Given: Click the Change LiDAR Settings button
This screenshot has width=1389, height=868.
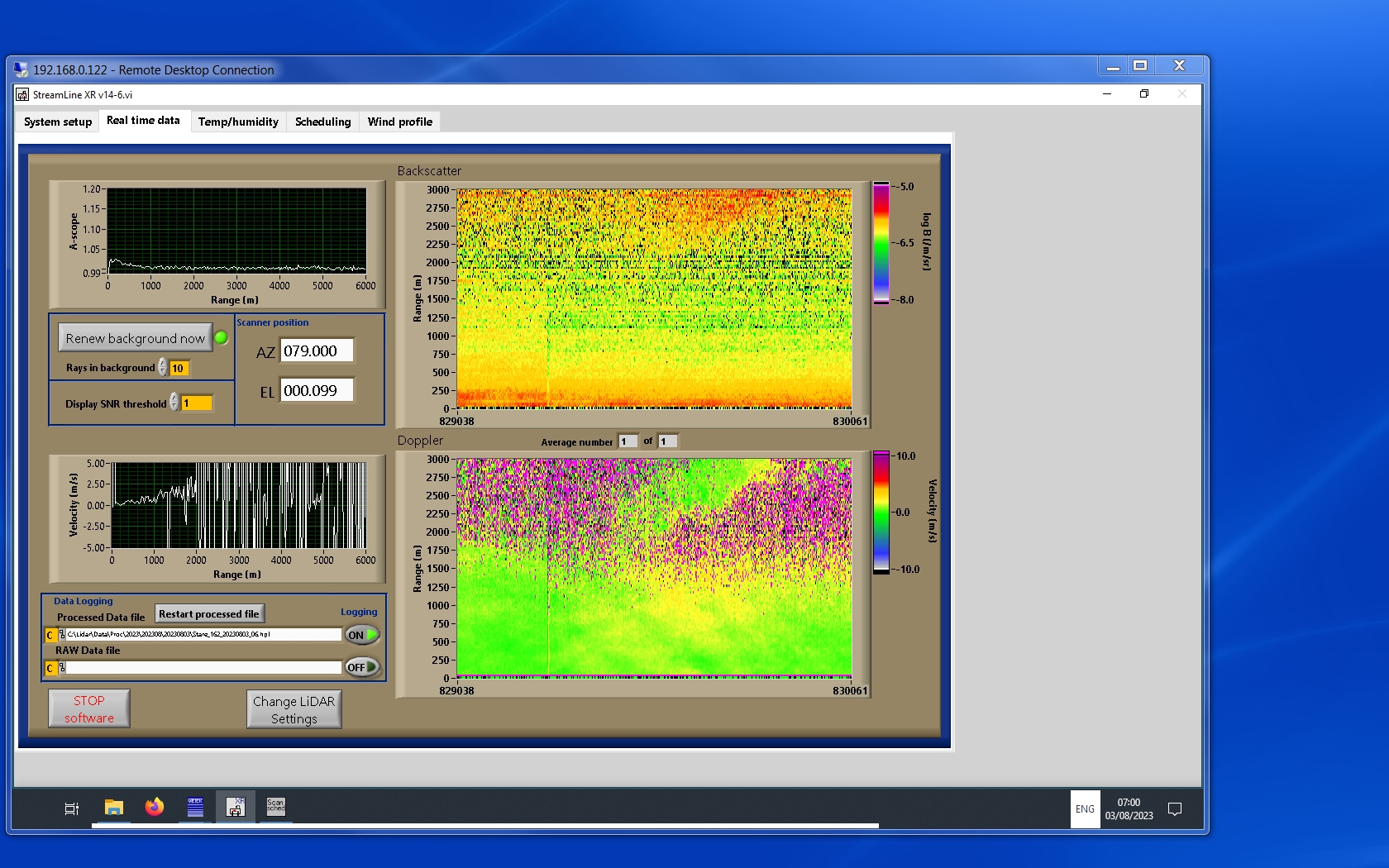Looking at the screenshot, I should [x=294, y=709].
